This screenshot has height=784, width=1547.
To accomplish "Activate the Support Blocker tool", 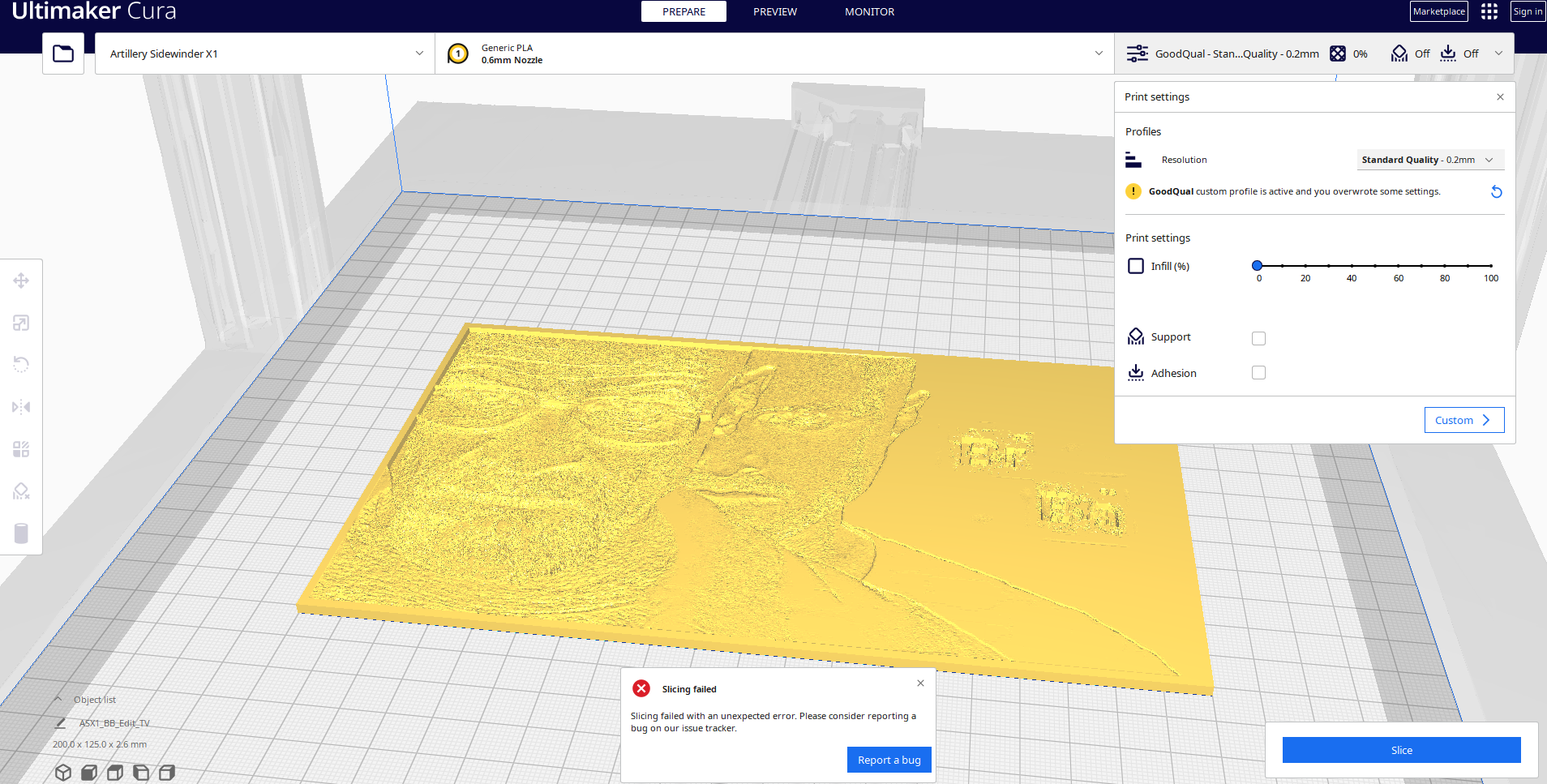I will coord(21,491).
